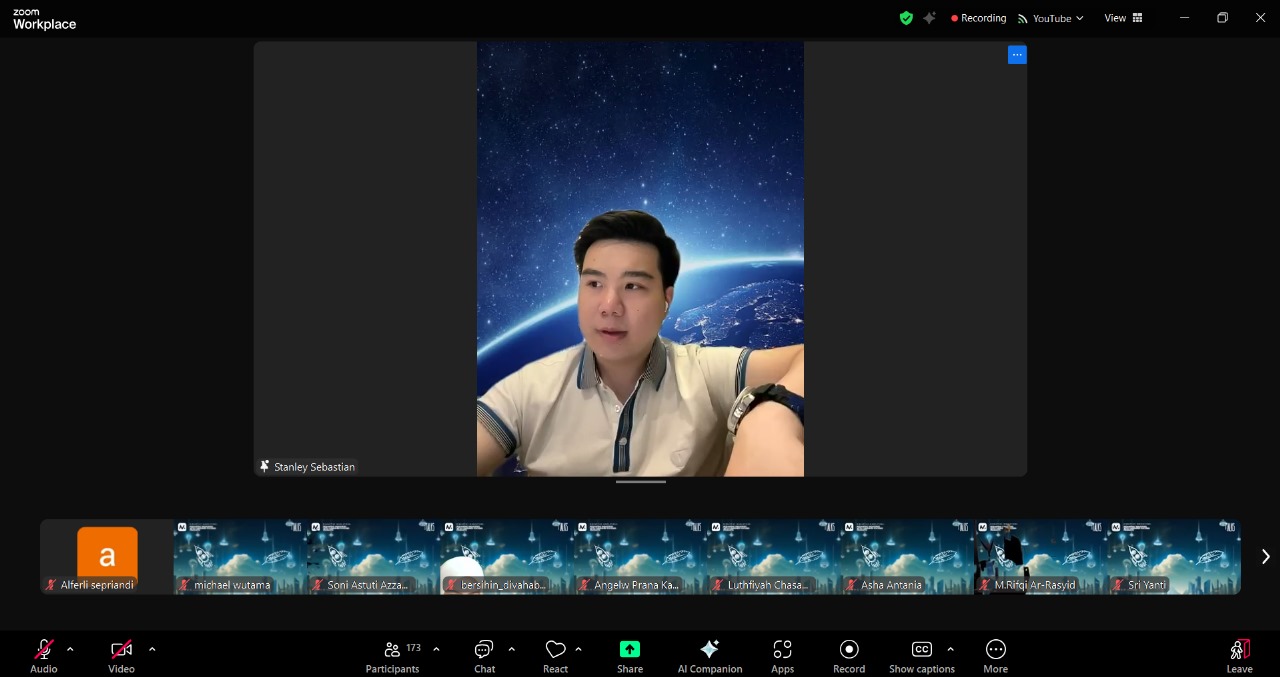Open the Apps panel
This screenshot has width=1280, height=677.
pos(783,656)
